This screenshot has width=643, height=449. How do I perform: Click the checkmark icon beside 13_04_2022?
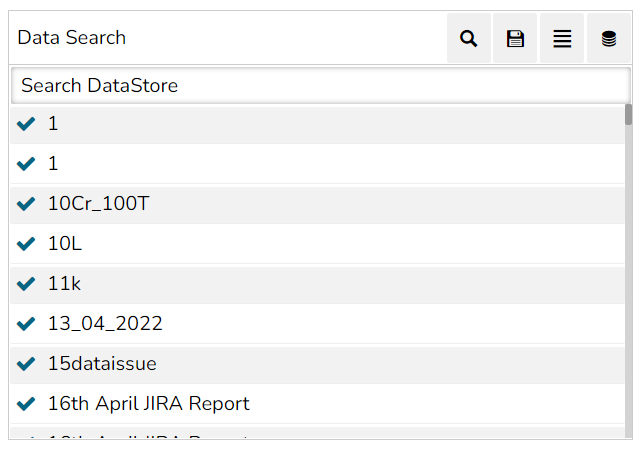pyautogui.click(x=27, y=324)
